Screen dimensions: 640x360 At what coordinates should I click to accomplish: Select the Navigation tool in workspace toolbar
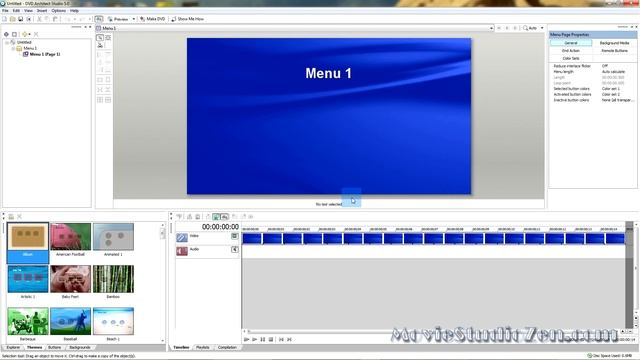point(100,45)
